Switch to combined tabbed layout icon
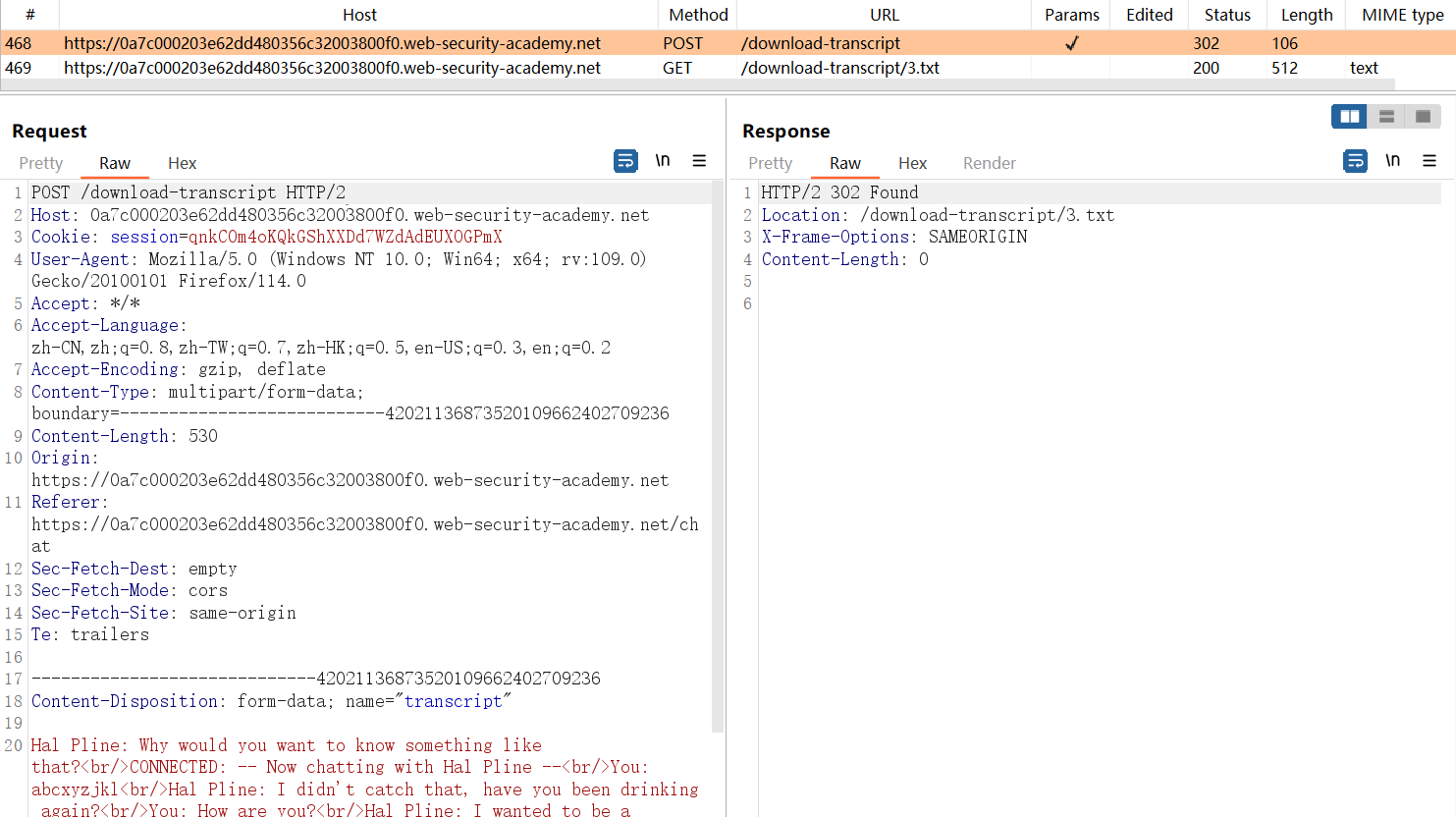The image size is (1456, 817). (1423, 117)
